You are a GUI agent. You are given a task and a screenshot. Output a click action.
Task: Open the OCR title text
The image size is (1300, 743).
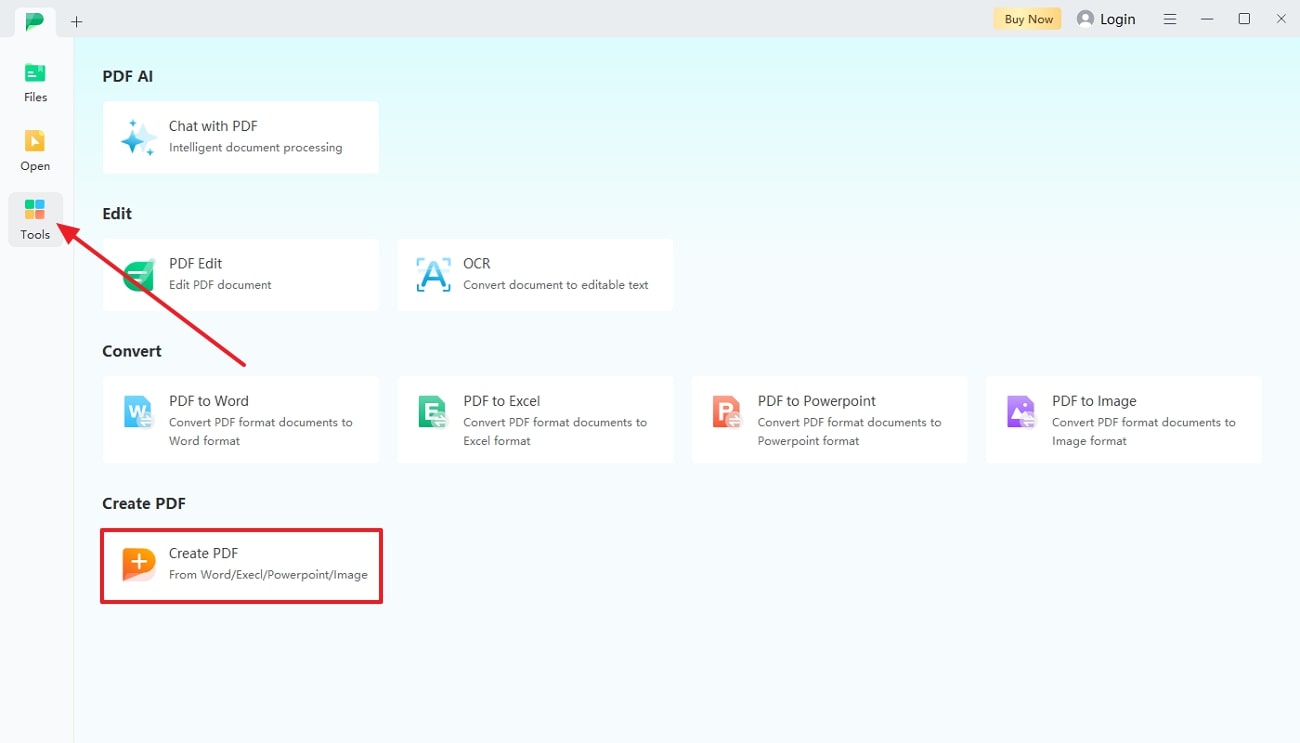click(477, 263)
